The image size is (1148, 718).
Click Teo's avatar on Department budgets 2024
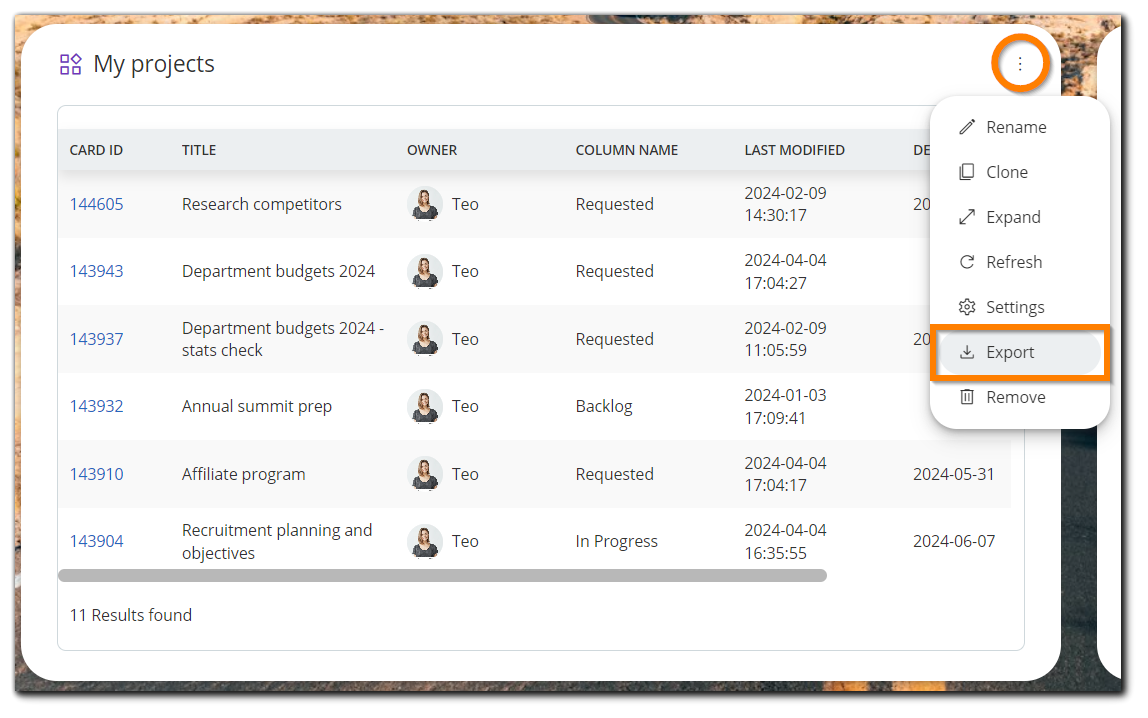pyautogui.click(x=424, y=271)
